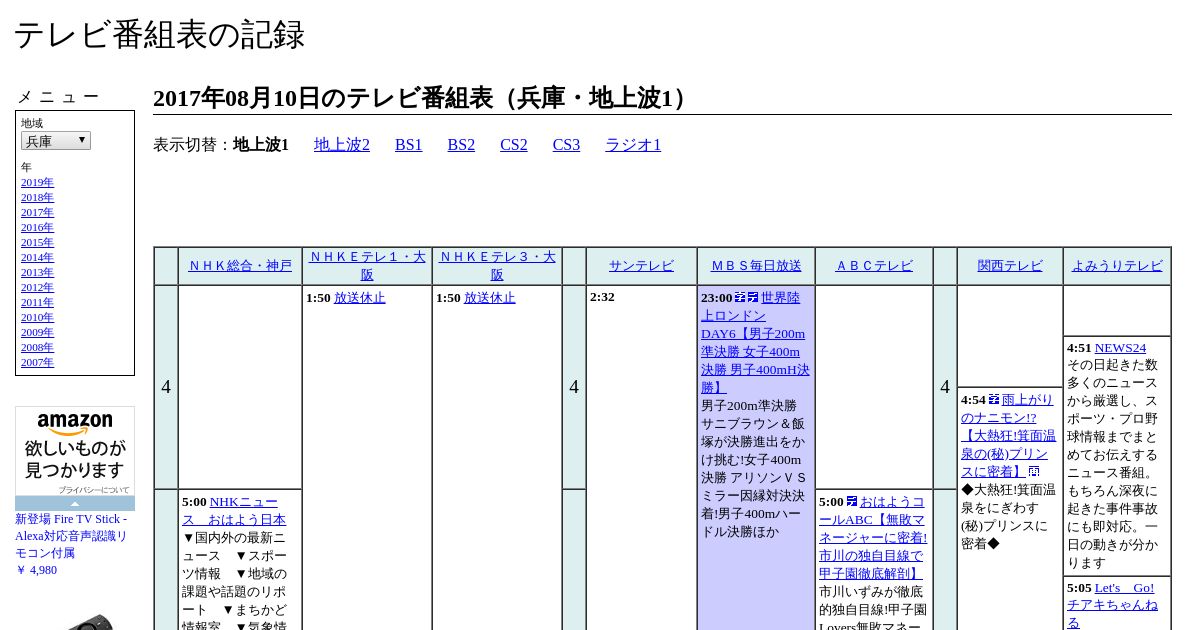
Task: Open the ＭＢＳ毎日放送 channel link
Action: (756, 266)
